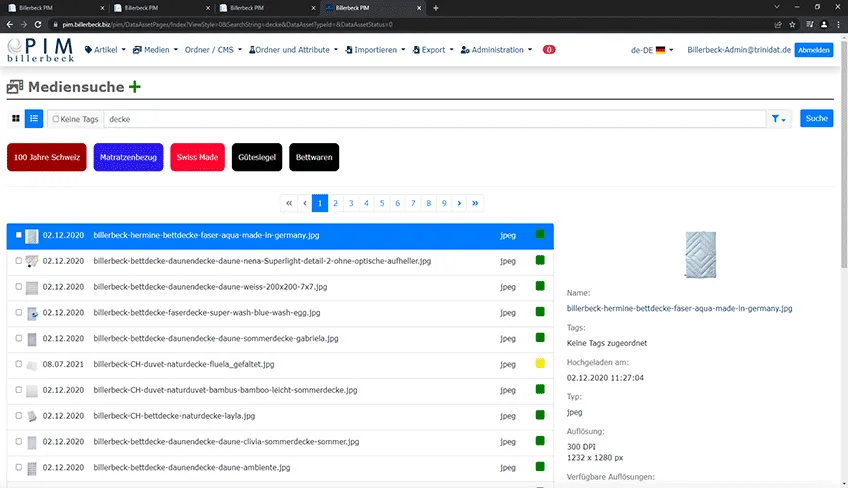848x488 pixels.
Task: Bookmark this page with star icon
Action: pyautogui.click(x=792, y=24)
